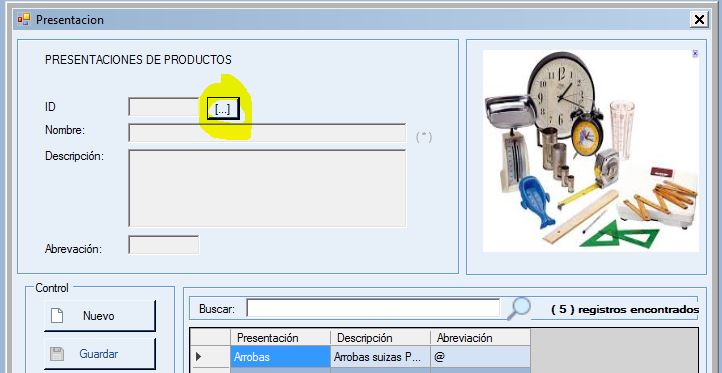Close the ad marker on the picture

pyautogui.click(x=695, y=54)
